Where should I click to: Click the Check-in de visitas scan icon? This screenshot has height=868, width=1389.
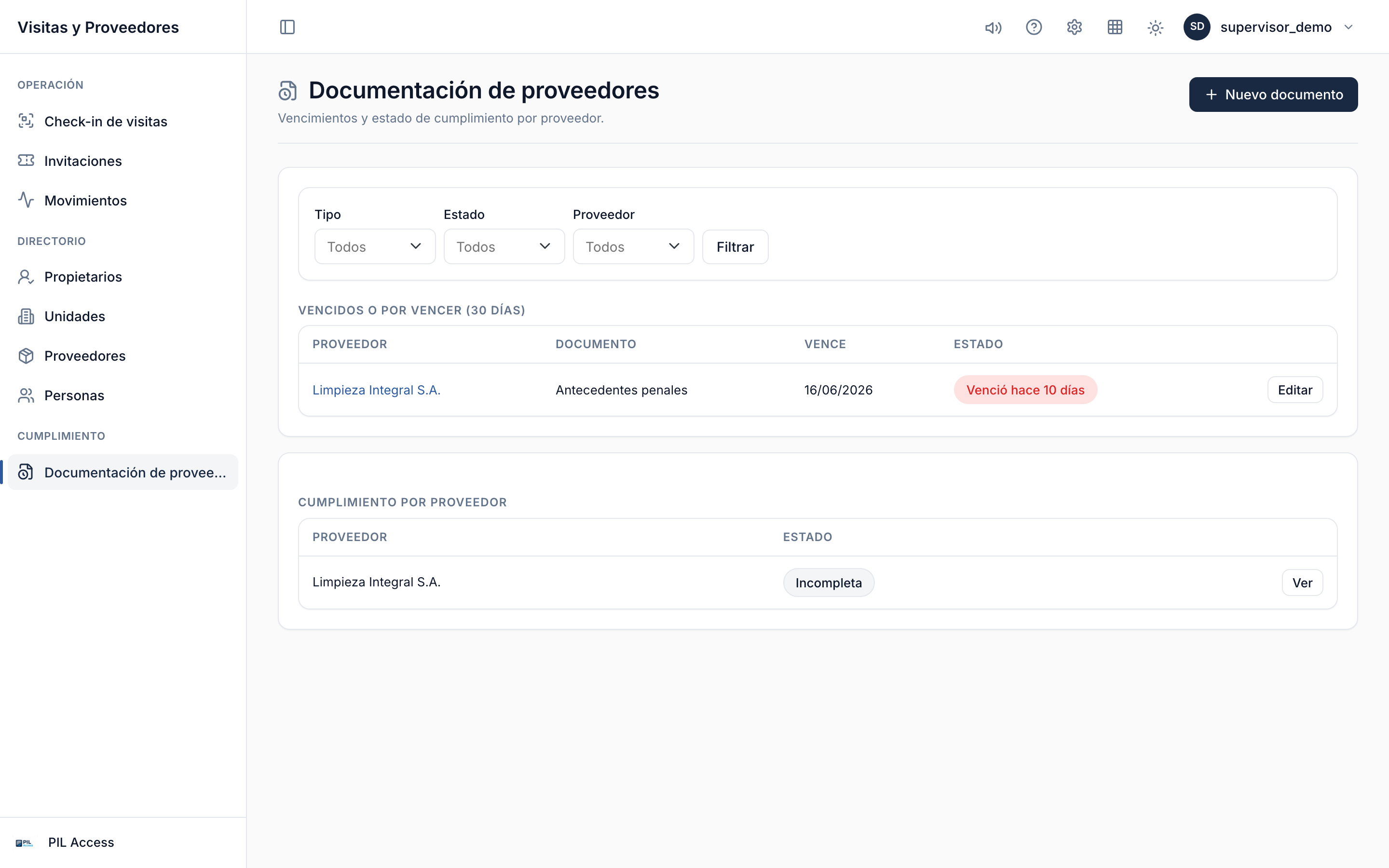(x=26, y=121)
